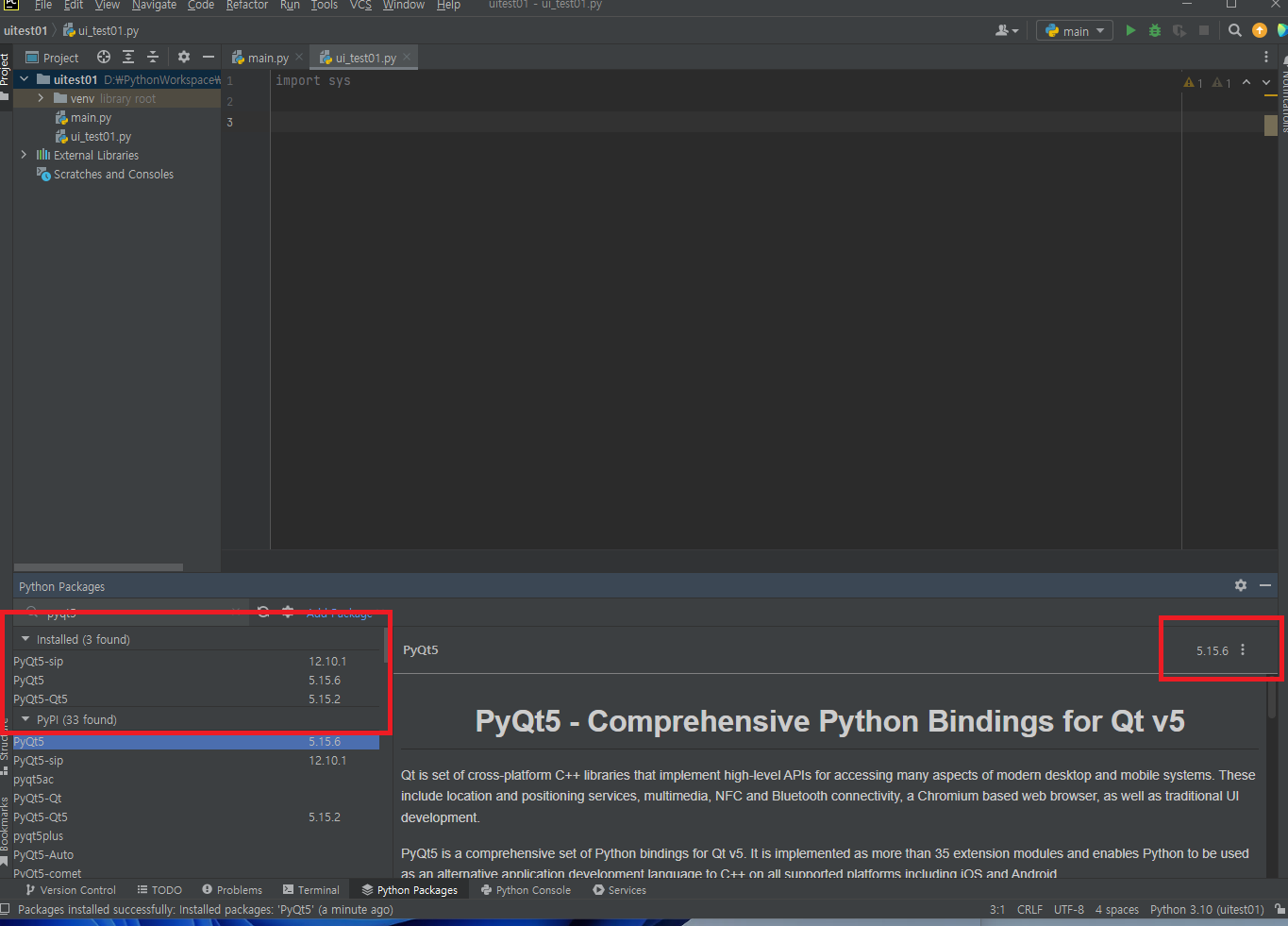Click Expand All icon in Project toolbar
The width and height of the screenshot is (1288, 926).
click(128, 57)
